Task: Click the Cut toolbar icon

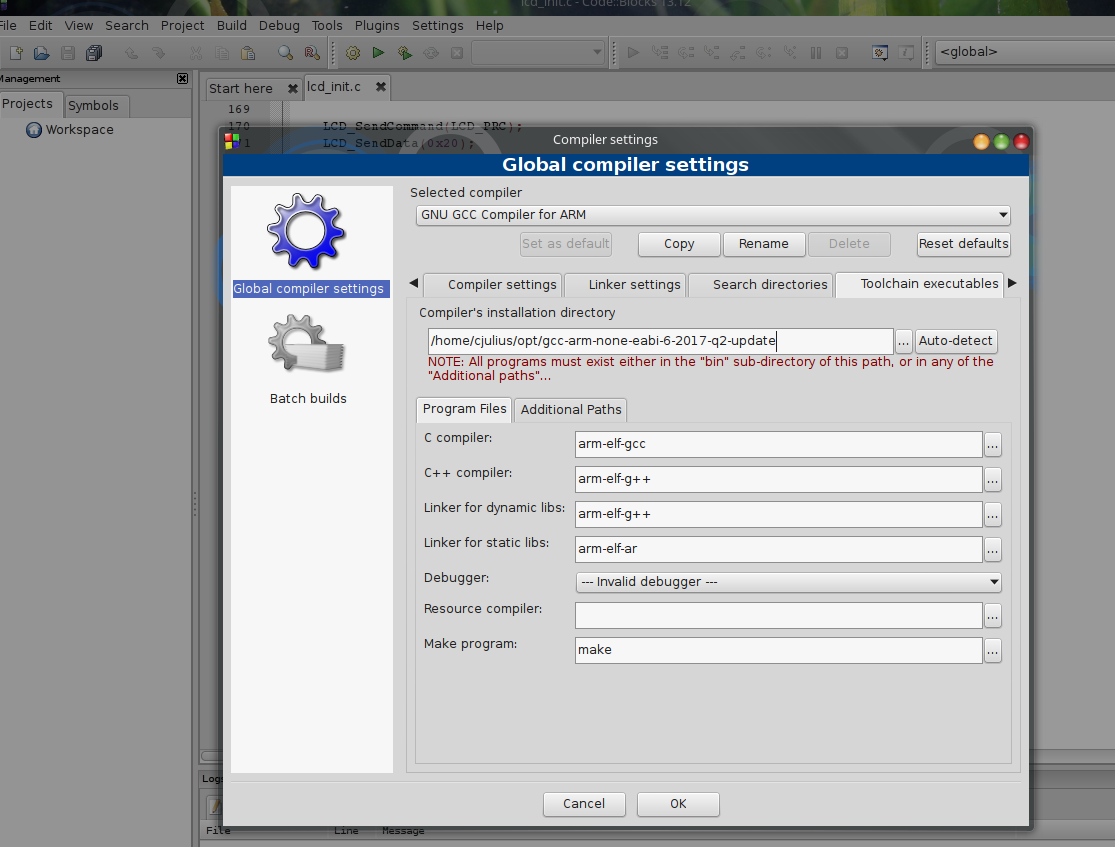Action: [196, 53]
